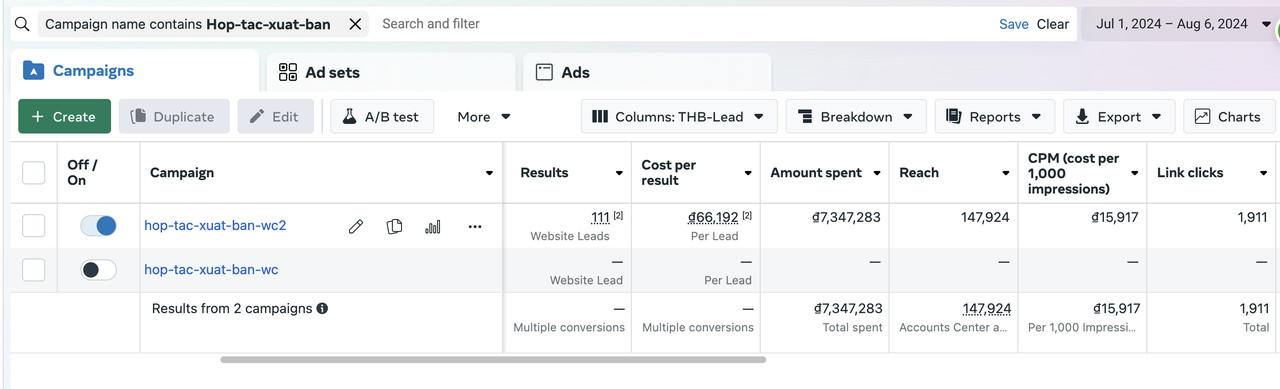Open the Charts panel button
This screenshot has width=1280, height=389.
tap(1229, 117)
